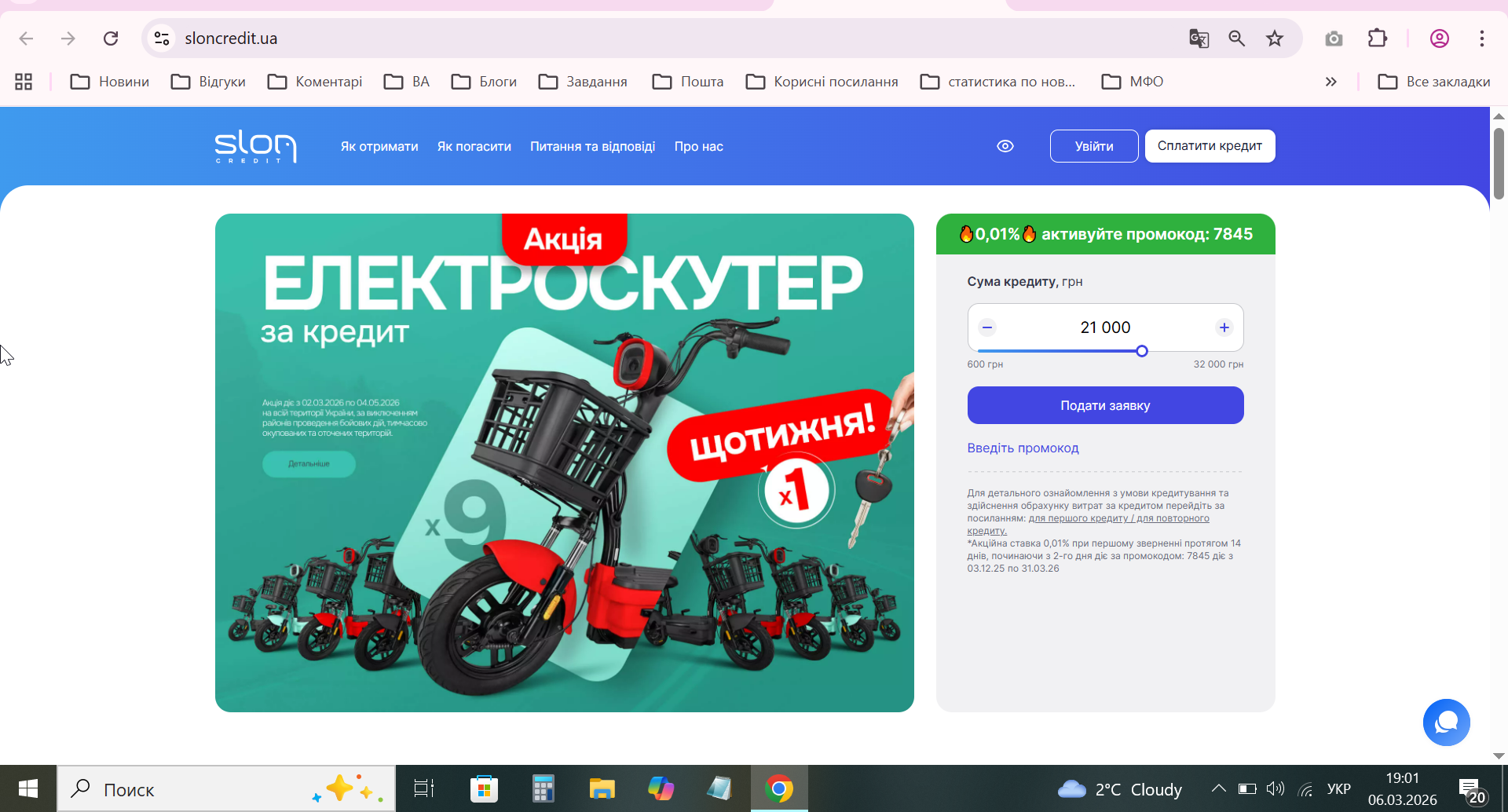
Task: Open the Новини bookmark folder
Action: (x=110, y=82)
